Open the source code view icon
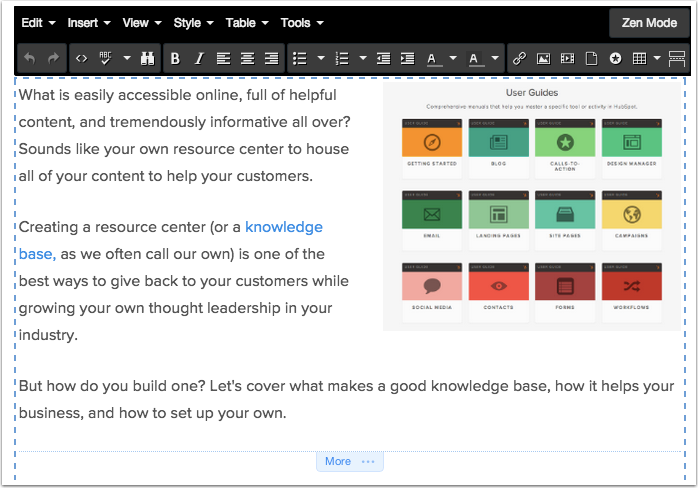The width and height of the screenshot is (698, 488). tap(82, 59)
